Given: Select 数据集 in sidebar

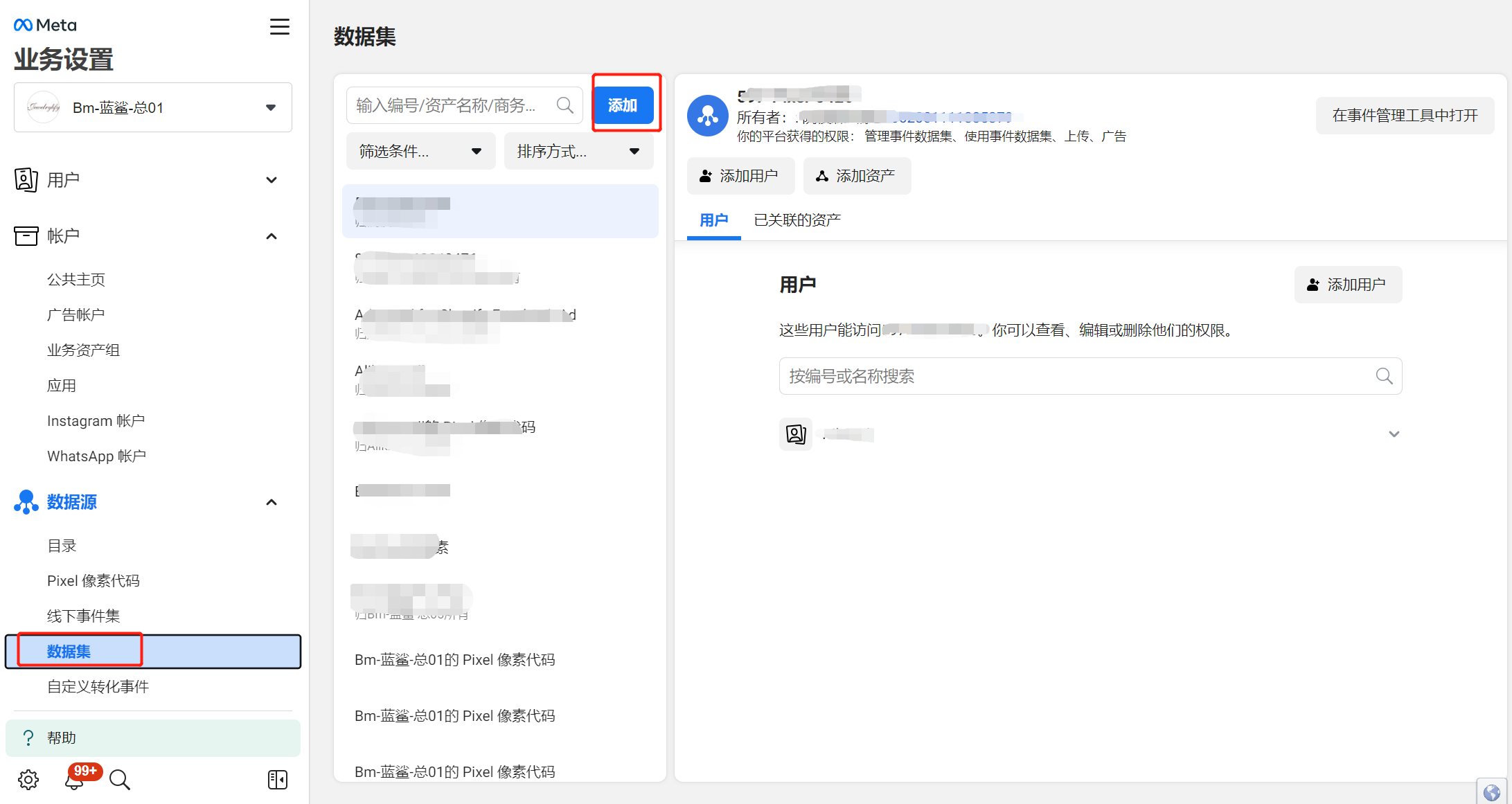Looking at the screenshot, I should coord(153,652).
